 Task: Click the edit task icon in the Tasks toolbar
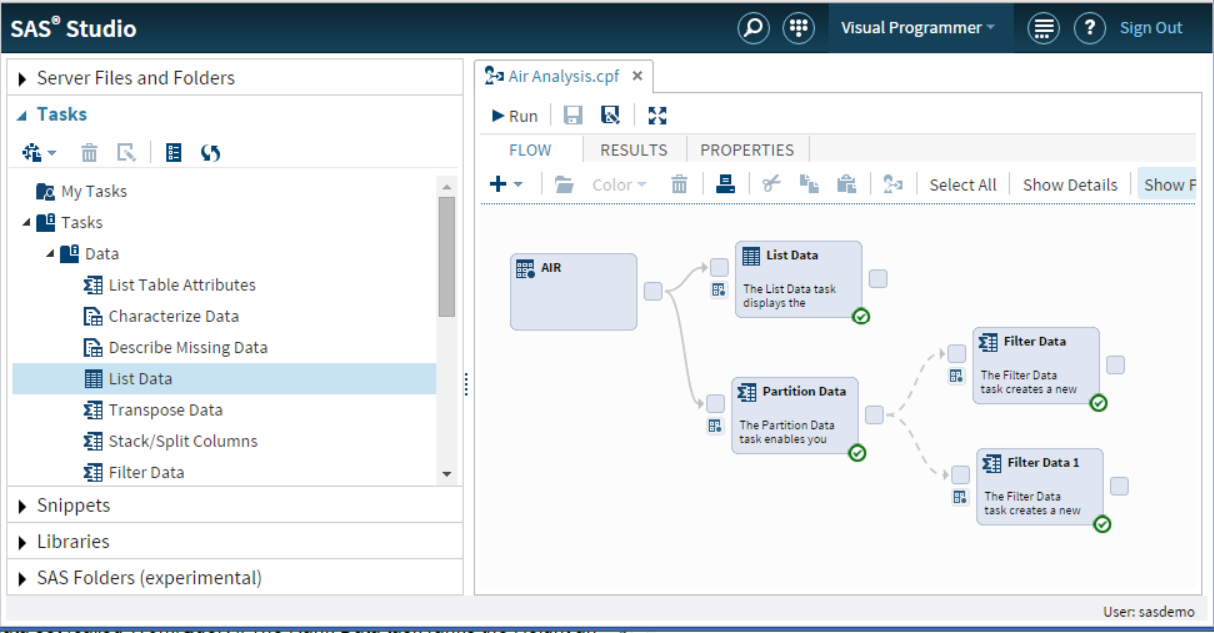tap(126, 152)
